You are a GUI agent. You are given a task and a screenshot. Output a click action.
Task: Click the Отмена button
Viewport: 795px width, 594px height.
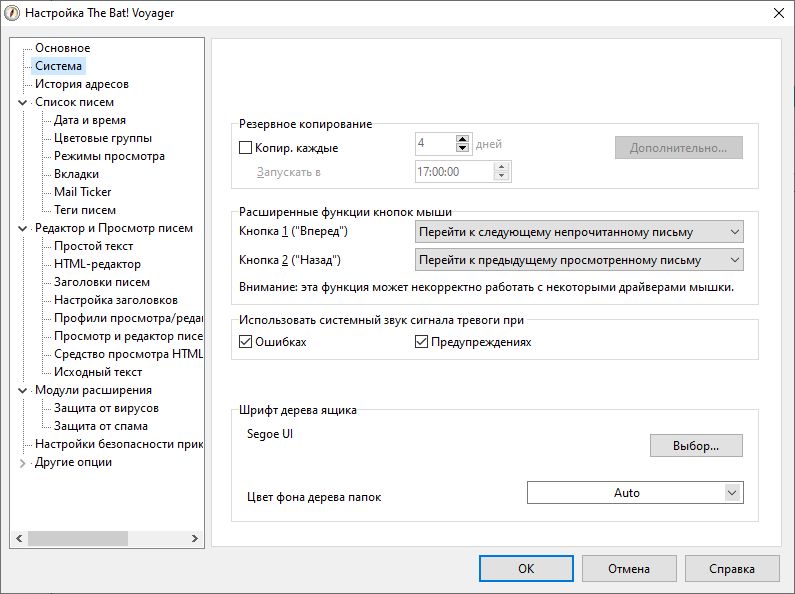(x=629, y=569)
